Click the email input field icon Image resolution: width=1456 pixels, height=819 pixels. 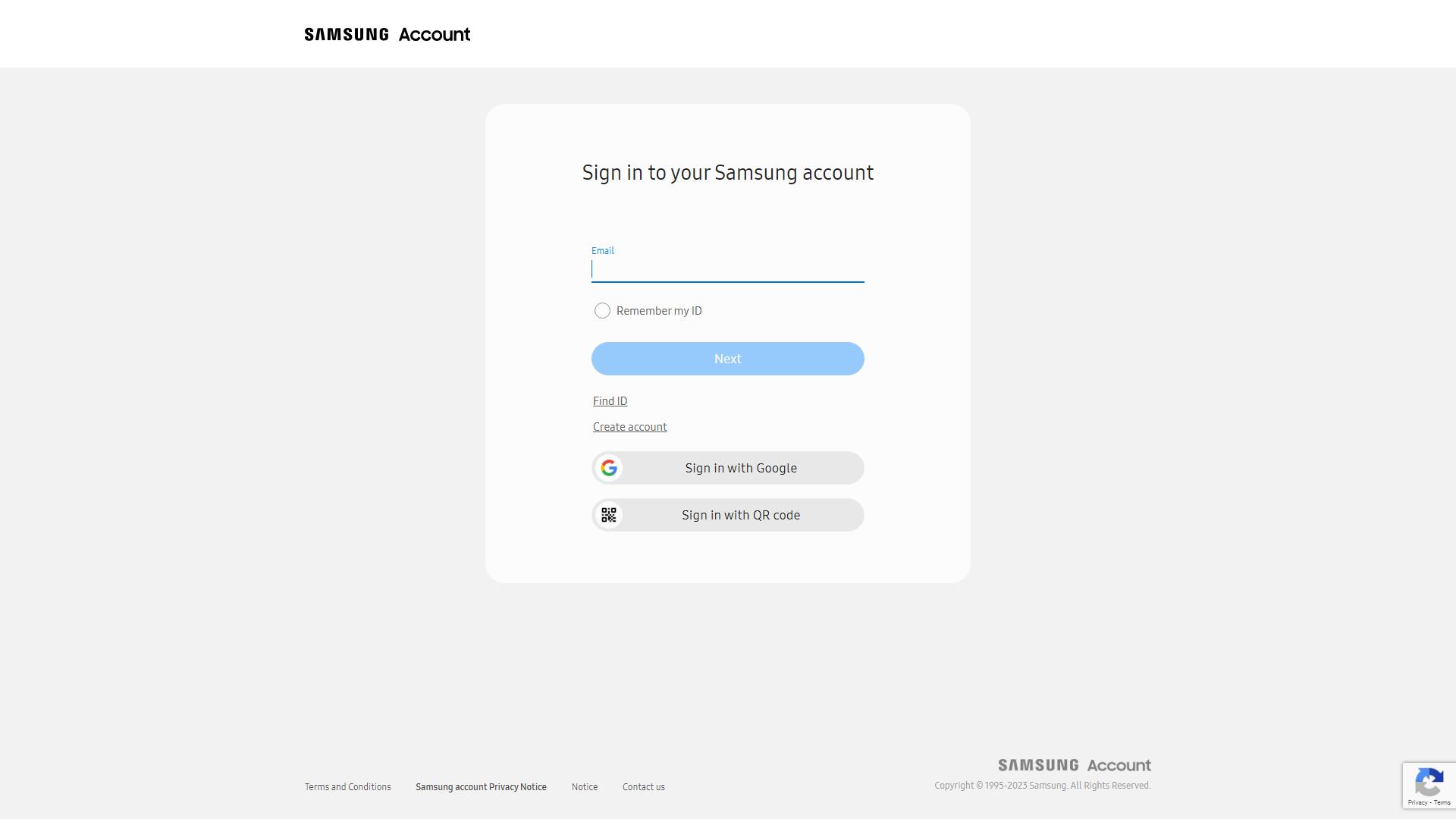pyautogui.click(x=728, y=268)
